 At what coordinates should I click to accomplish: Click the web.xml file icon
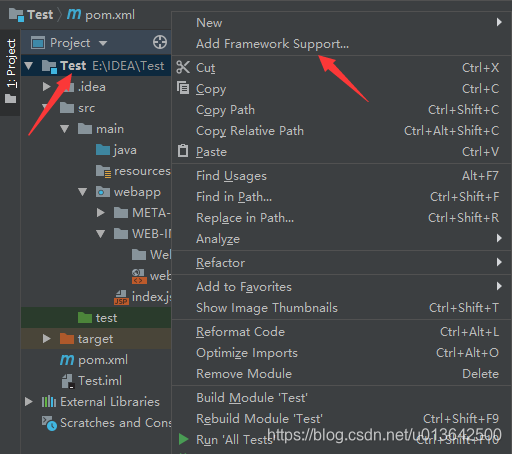tap(139, 276)
